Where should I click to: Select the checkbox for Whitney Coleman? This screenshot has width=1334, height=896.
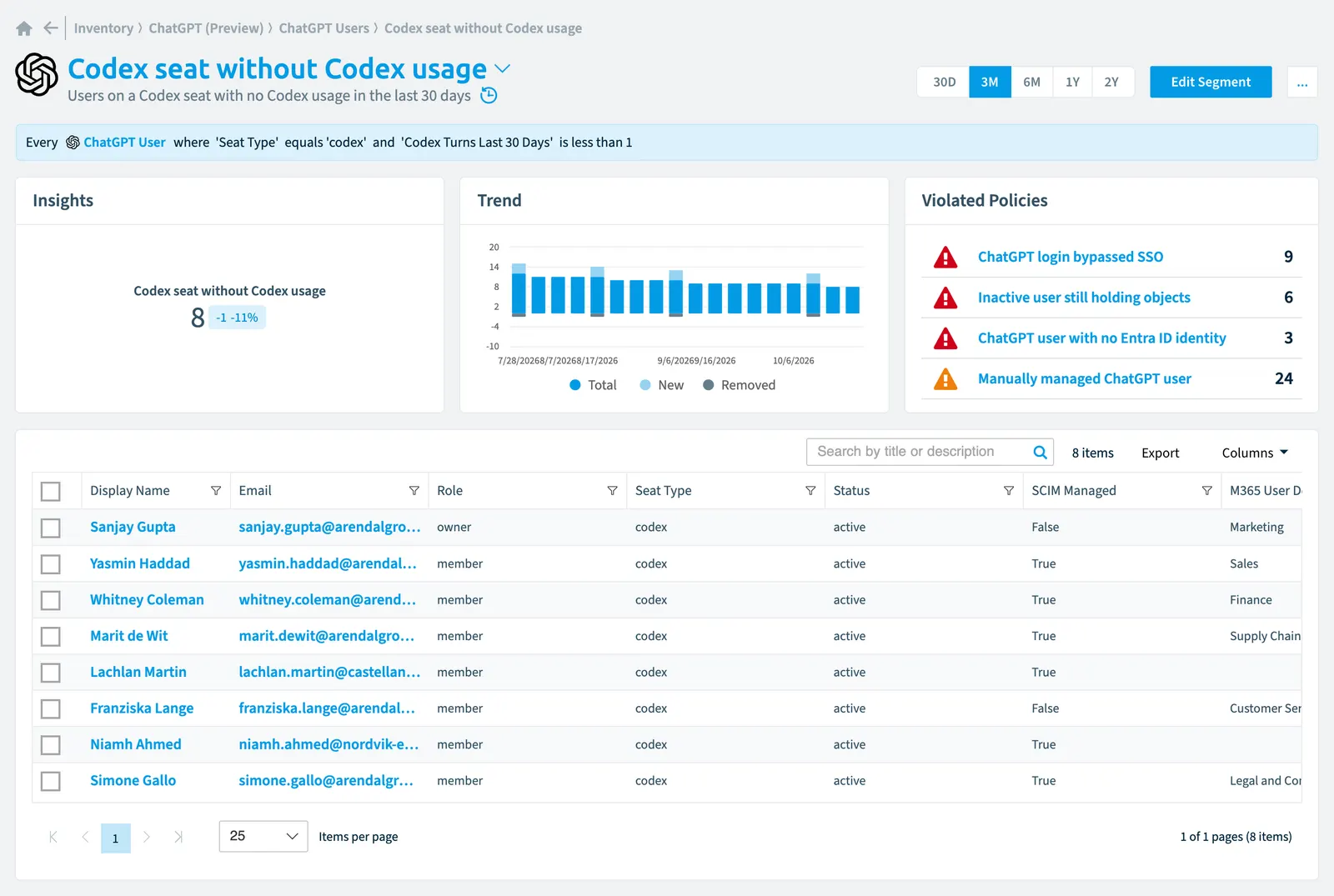(x=51, y=600)
